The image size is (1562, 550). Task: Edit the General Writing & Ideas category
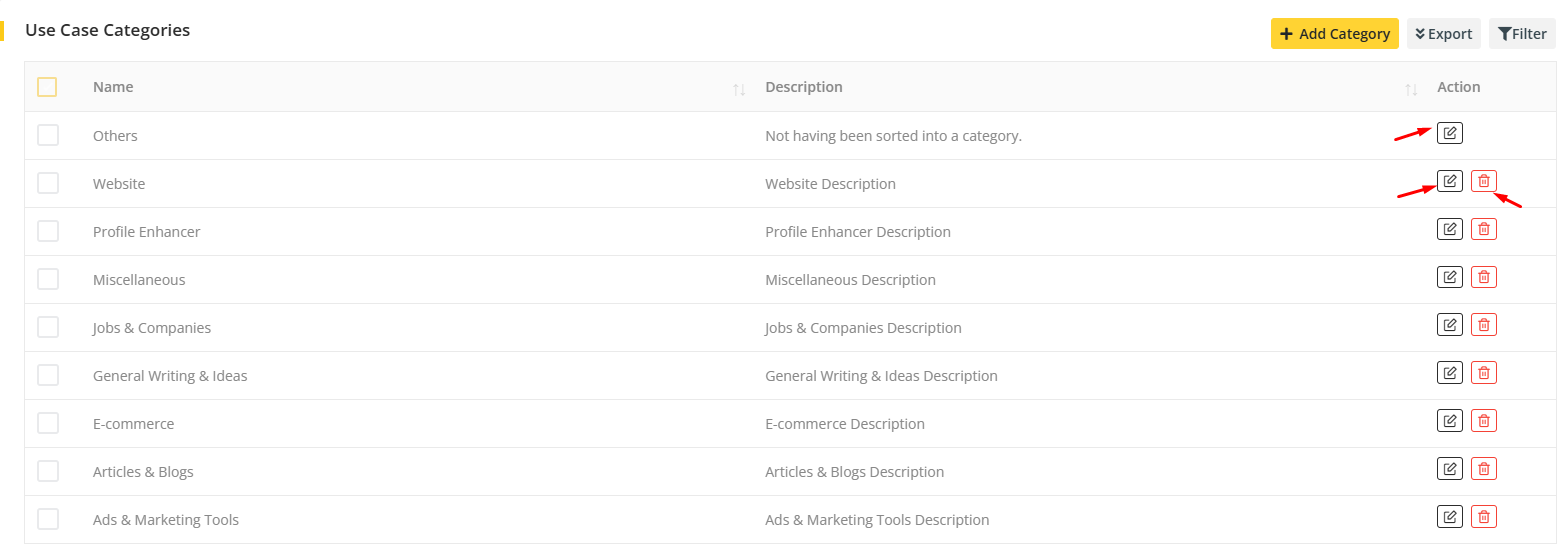tap(1449, 373)
